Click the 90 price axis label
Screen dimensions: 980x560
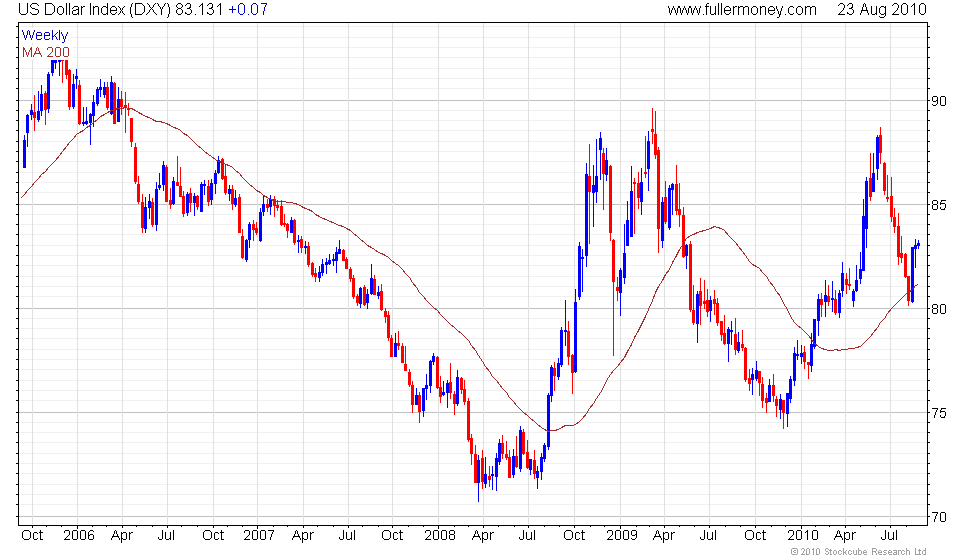coord(939,101)
